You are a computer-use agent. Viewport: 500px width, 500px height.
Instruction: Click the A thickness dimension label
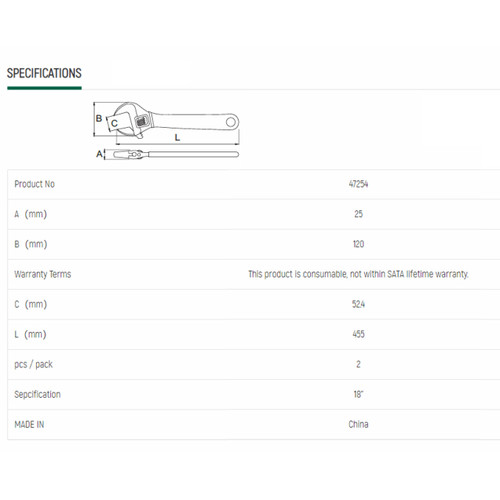[99, 154]
